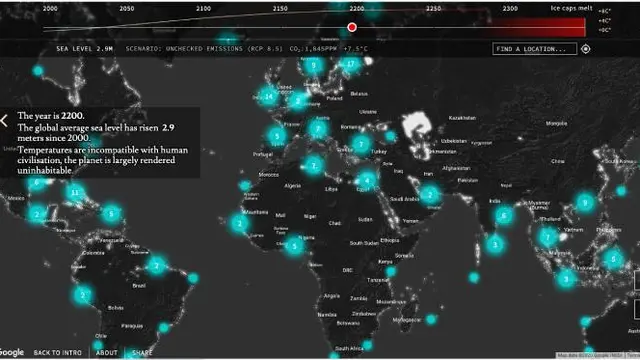Open cluster marker 7 north of Algeria
Viewport: 640px width, 360px height.
313,166
